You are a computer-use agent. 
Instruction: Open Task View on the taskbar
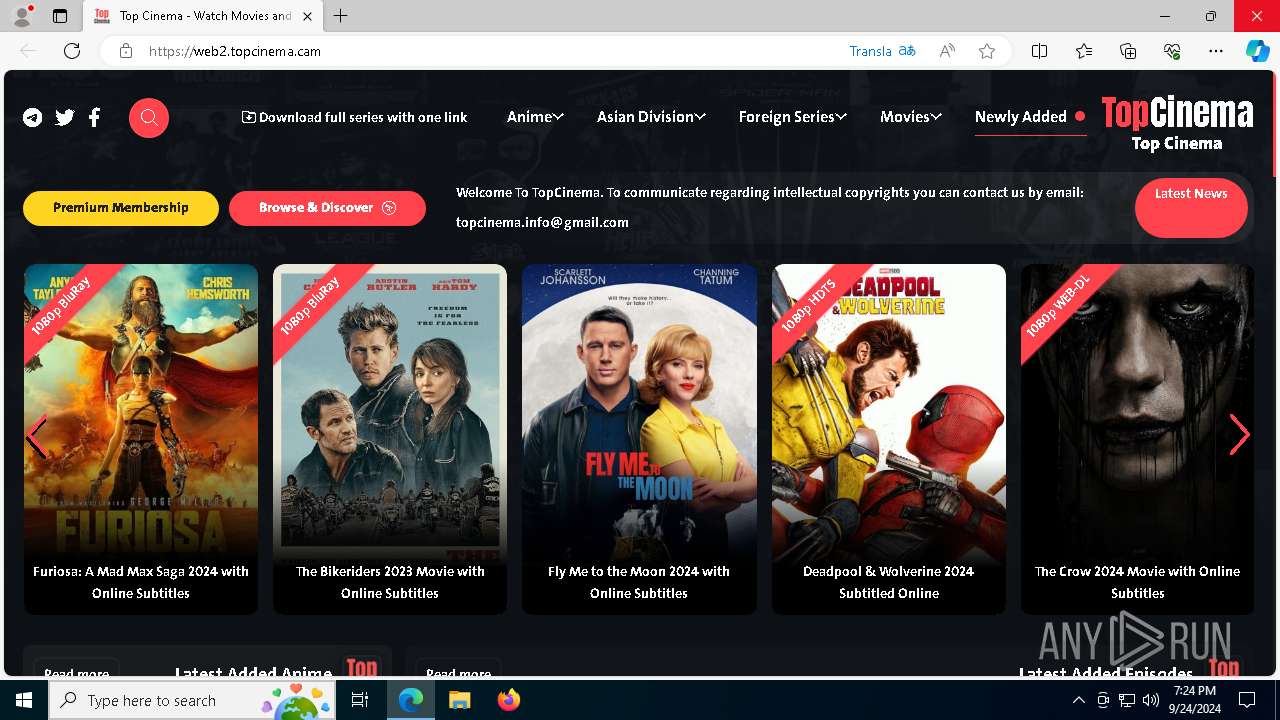pyautogui.click(x=360, y=700)
